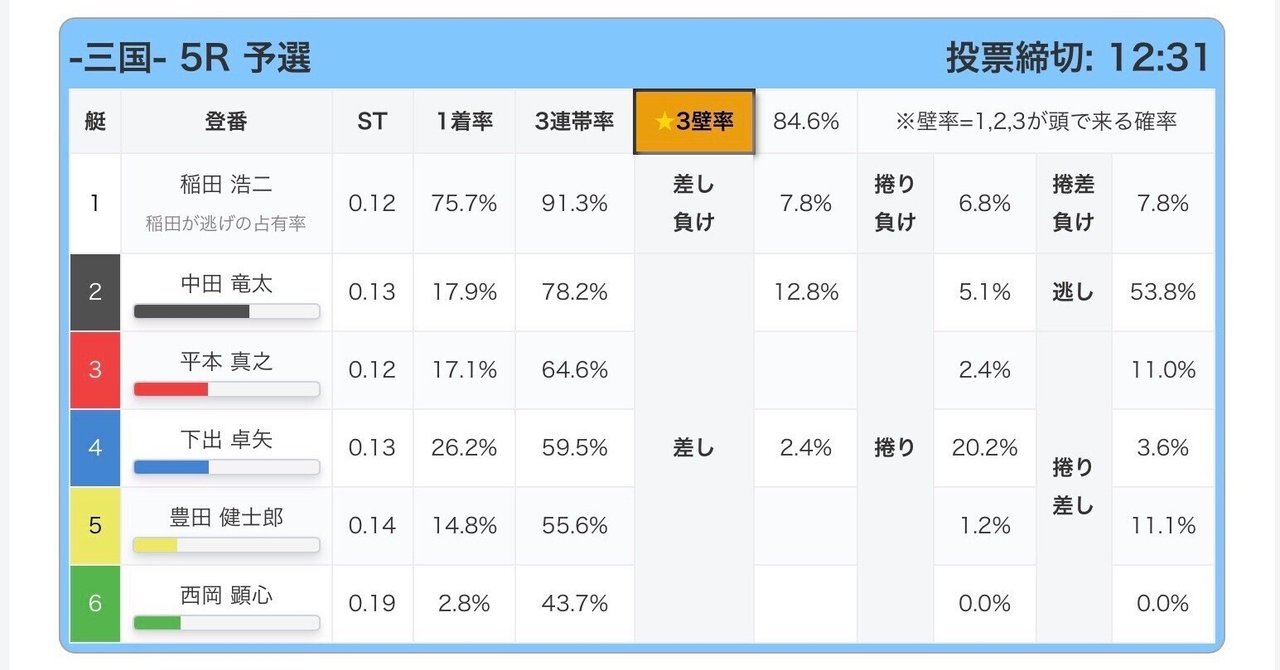
Task: Click the 登番 column header
Action: point(226,121)
